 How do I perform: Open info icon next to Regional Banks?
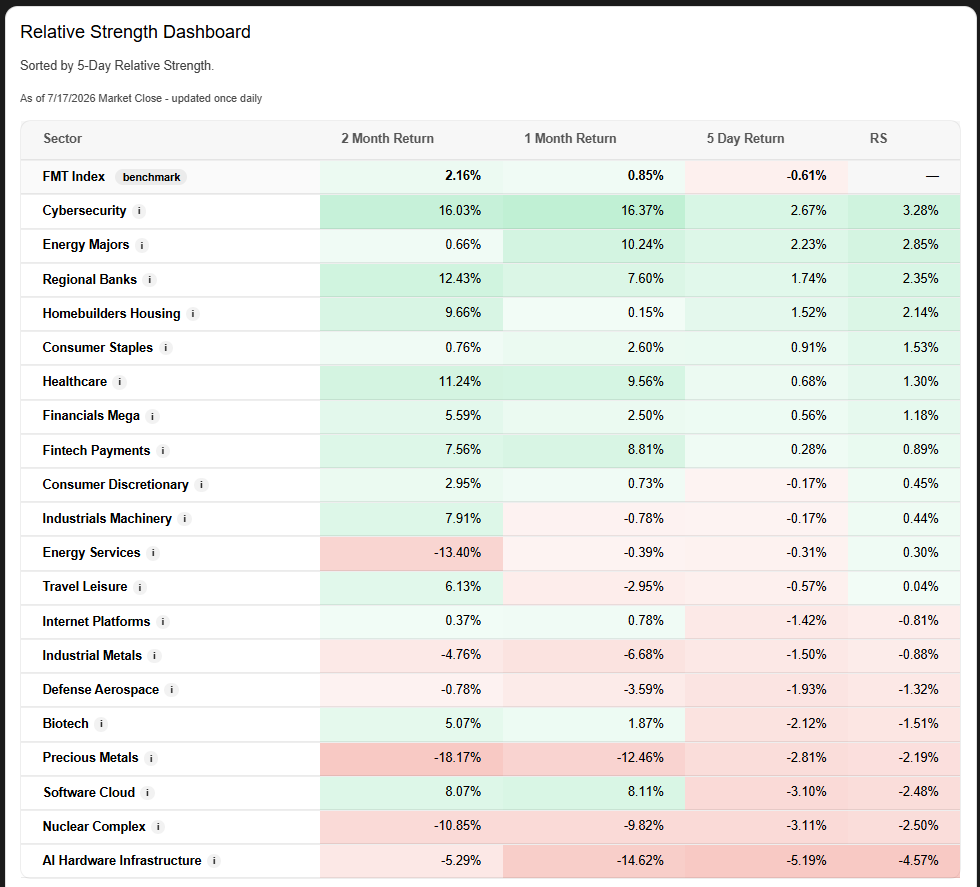[149, 280]
